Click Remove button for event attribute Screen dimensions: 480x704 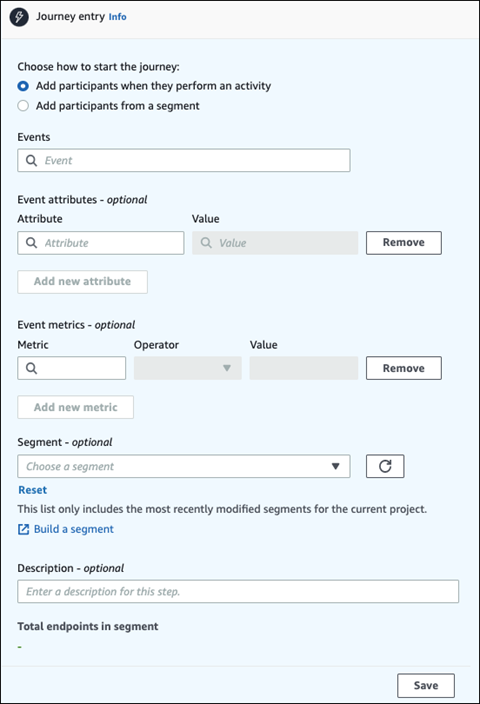click(404, 243)
